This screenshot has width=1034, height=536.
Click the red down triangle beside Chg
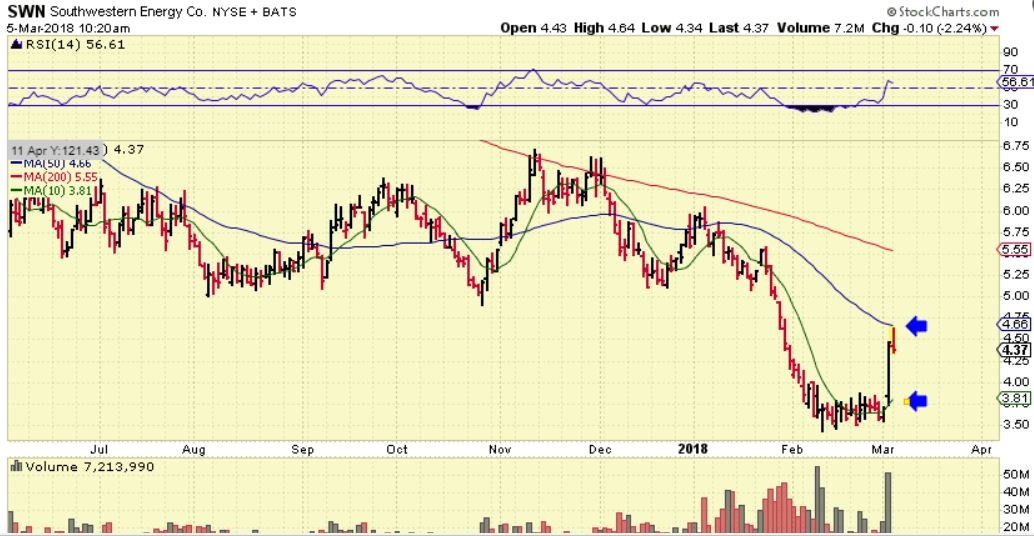click(1021, 28)
